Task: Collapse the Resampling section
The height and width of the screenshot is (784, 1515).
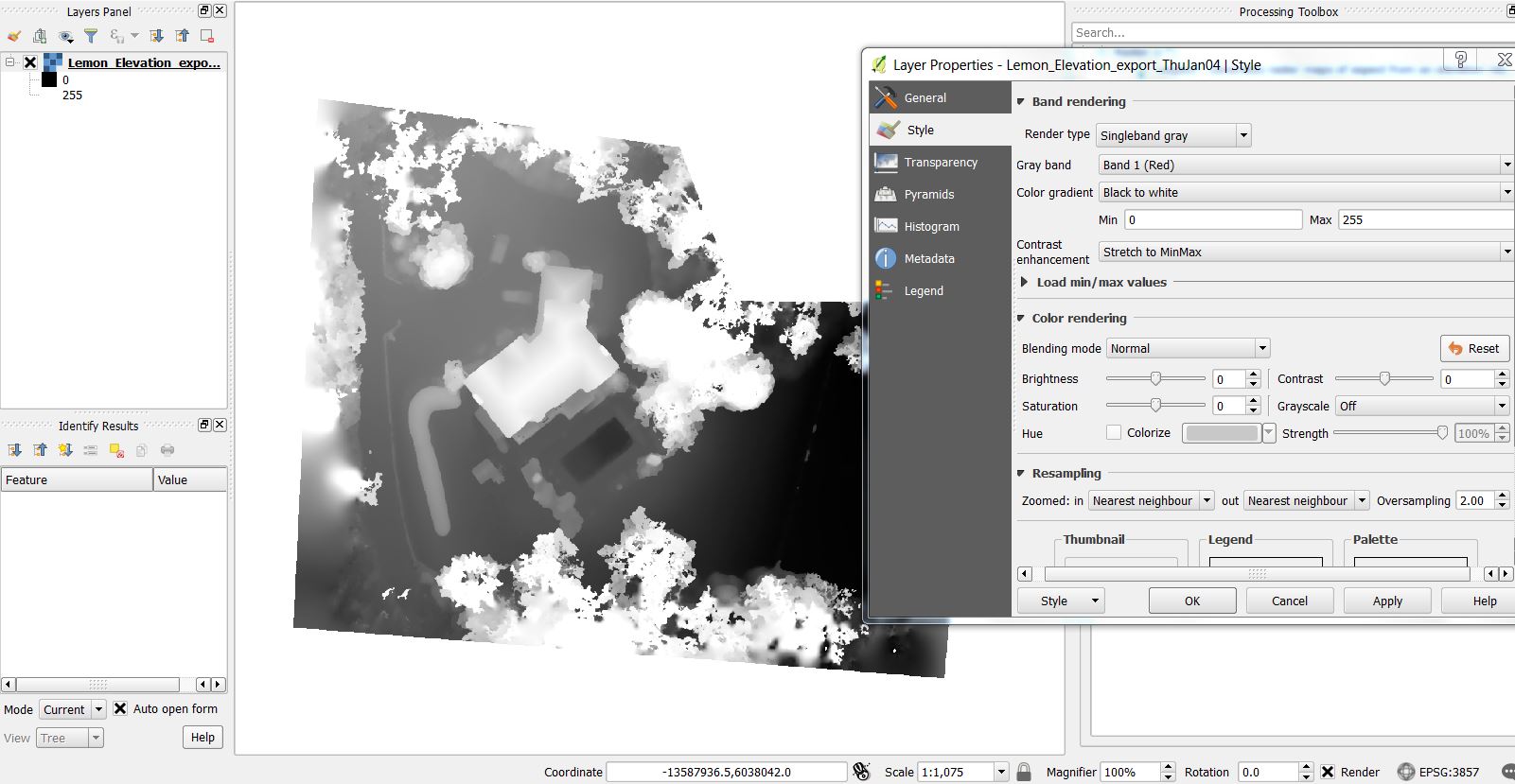Action: (1021, 473)
